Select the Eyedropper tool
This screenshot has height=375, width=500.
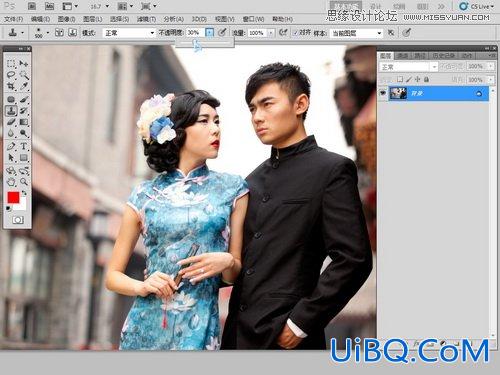coord(24,86)
